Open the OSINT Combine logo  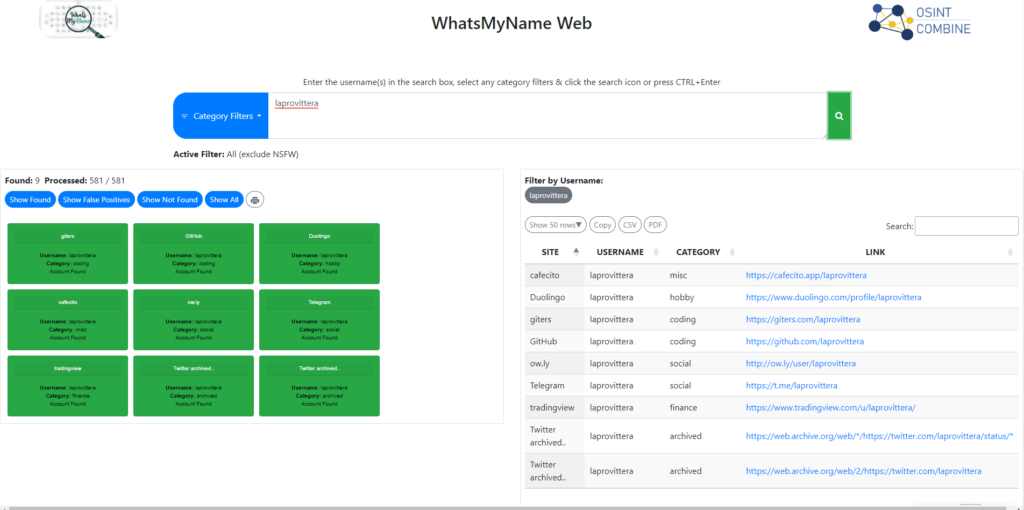(920, 22)
